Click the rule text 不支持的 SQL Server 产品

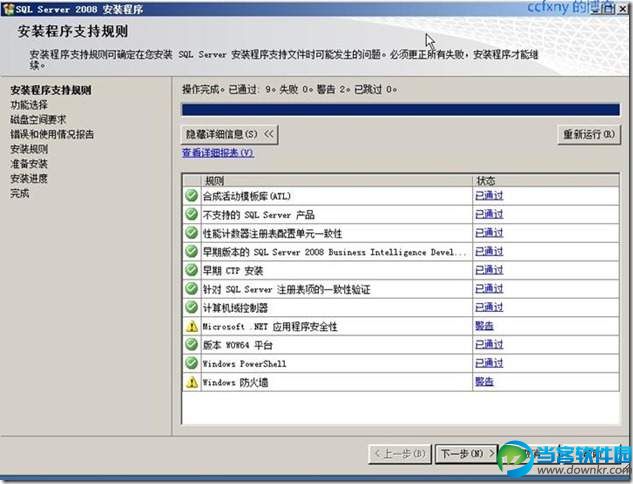point(258,215)
